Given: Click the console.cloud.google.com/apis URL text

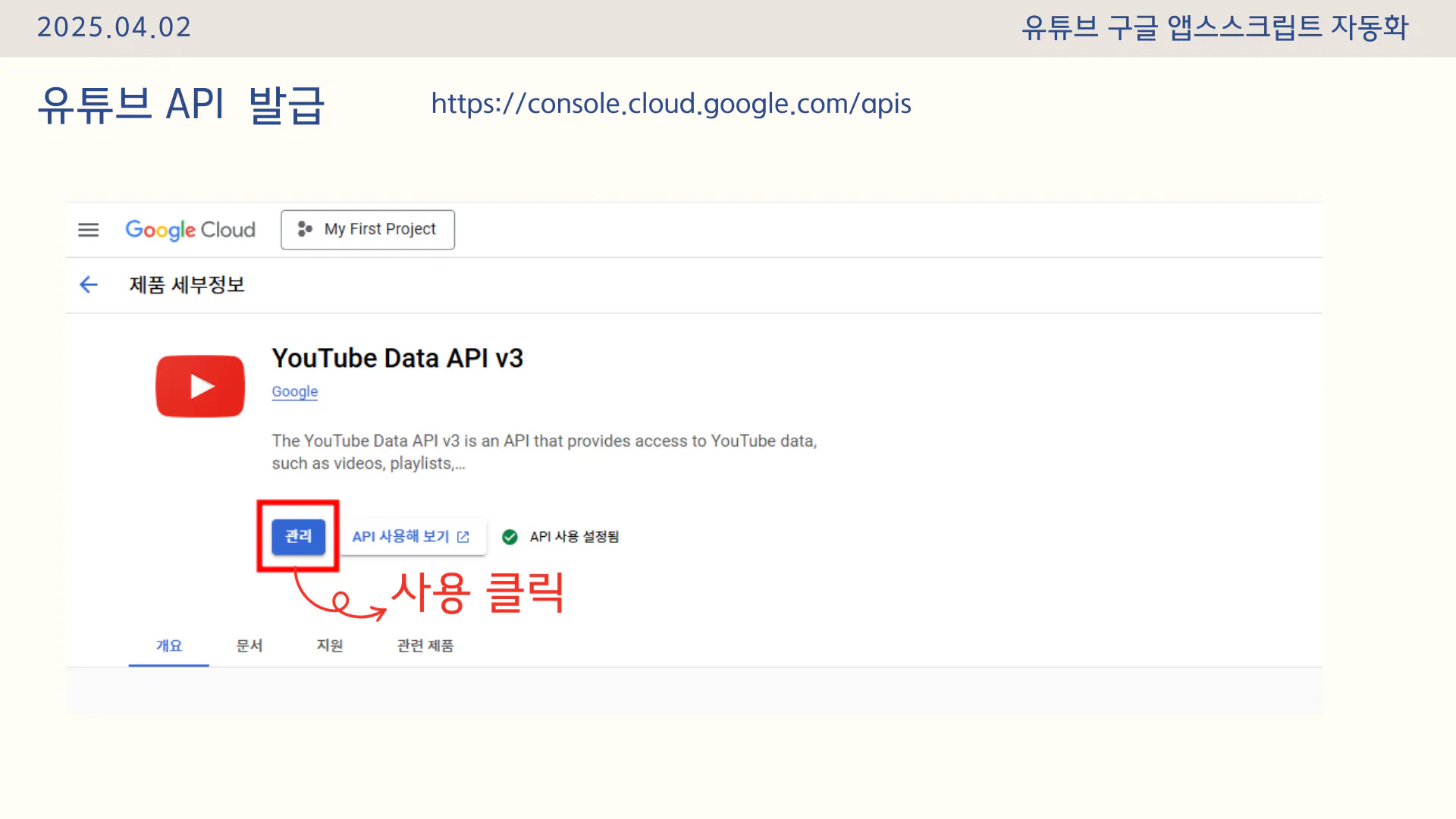Looking at the screenshot, I should pos(671,104).
